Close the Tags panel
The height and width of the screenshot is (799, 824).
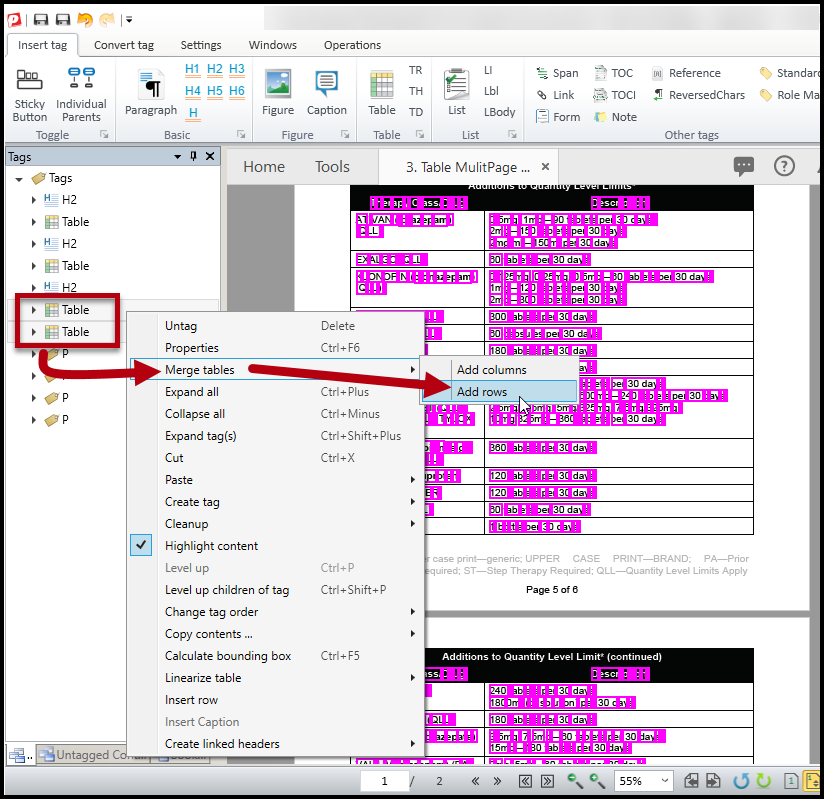tap(210, 156)
